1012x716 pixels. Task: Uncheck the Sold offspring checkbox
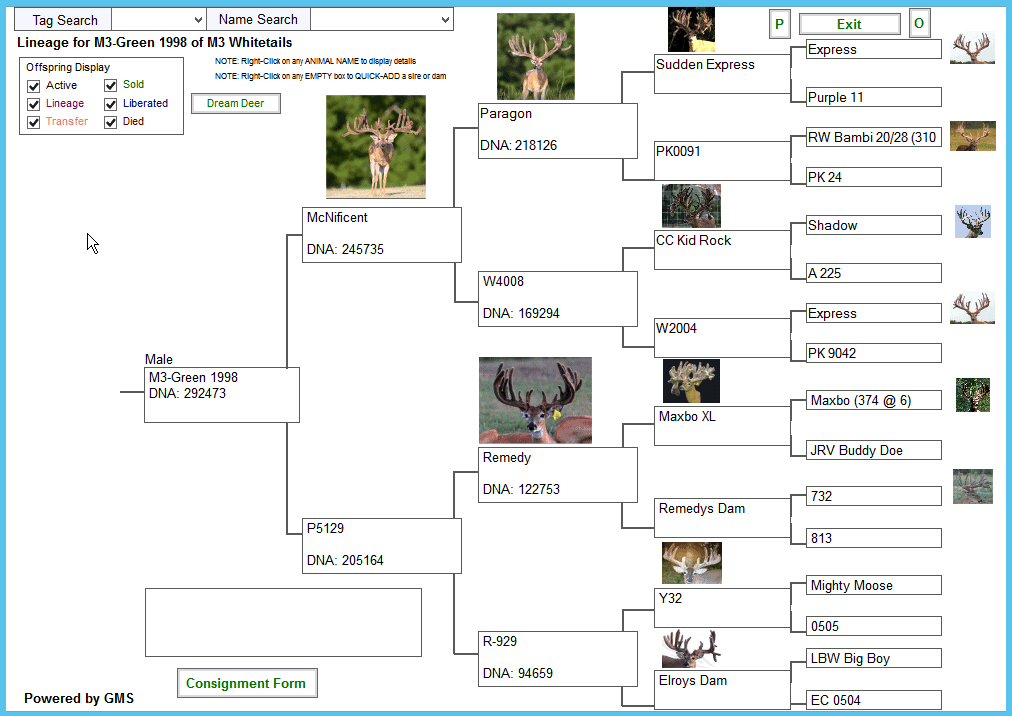click(111, 86)
